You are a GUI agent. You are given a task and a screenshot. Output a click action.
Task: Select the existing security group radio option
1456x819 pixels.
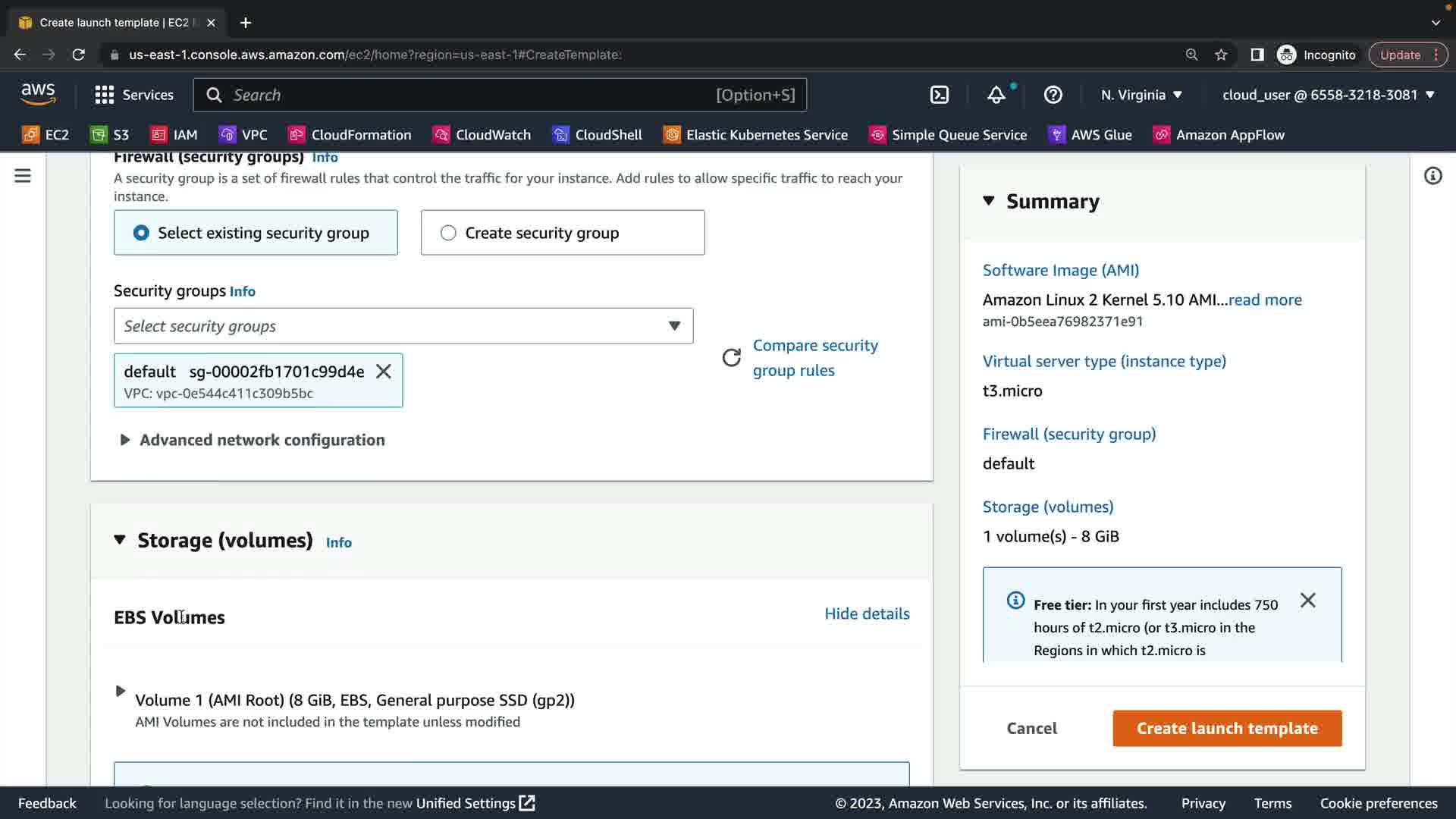click(142, 233)
